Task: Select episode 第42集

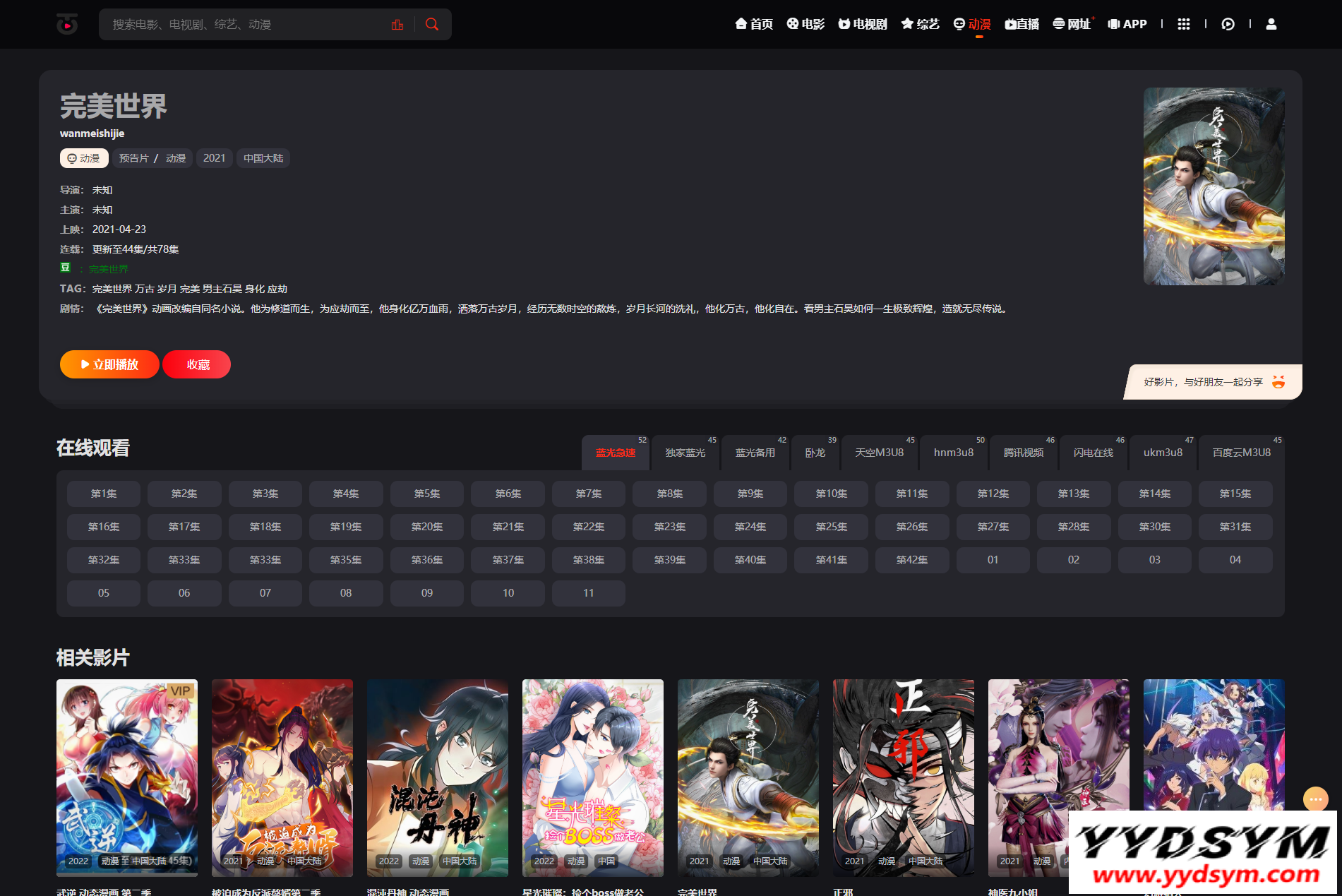Action: [x=911, y=560]
